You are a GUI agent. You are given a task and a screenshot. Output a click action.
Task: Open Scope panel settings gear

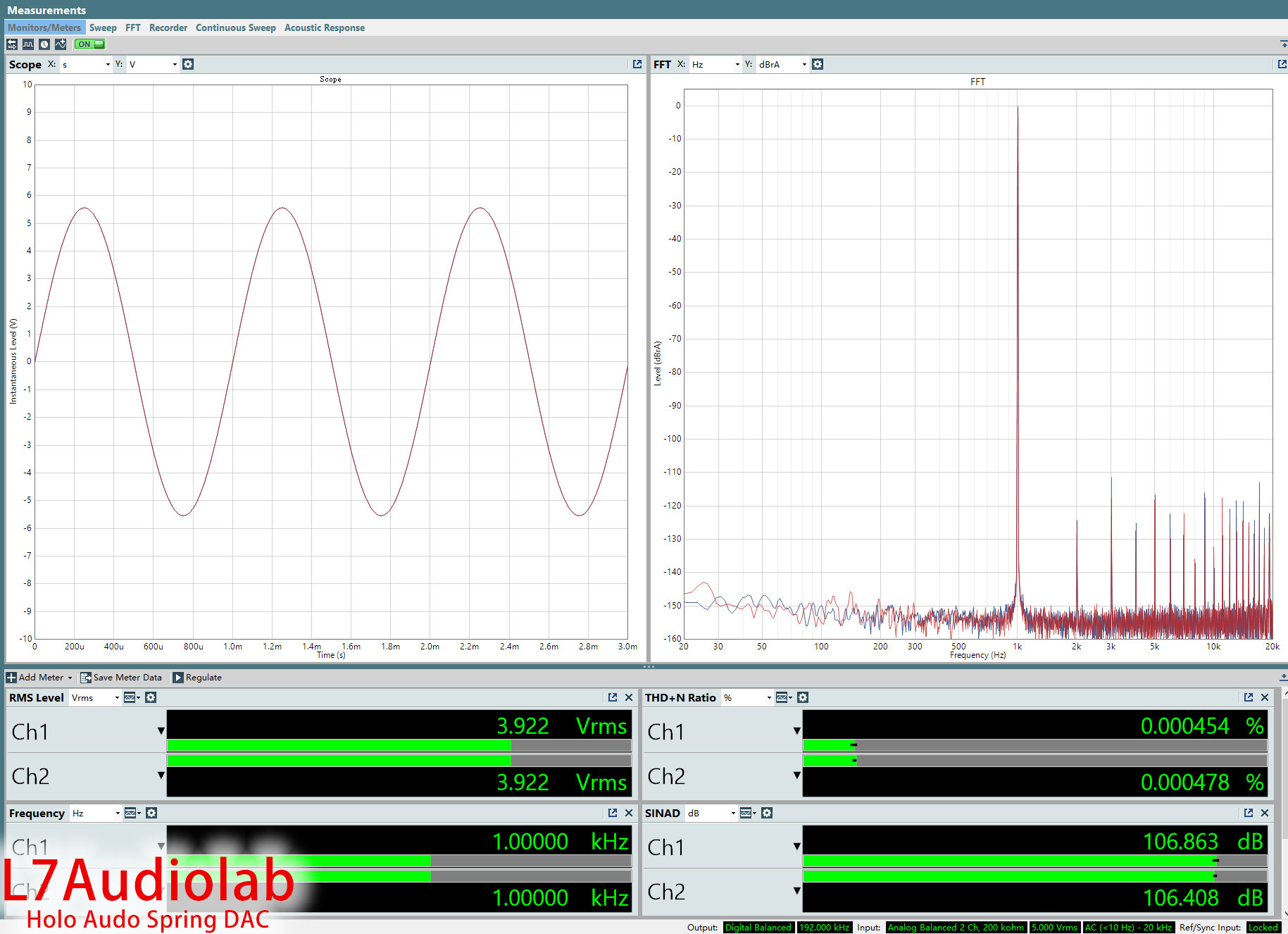(x=188, y=64)
